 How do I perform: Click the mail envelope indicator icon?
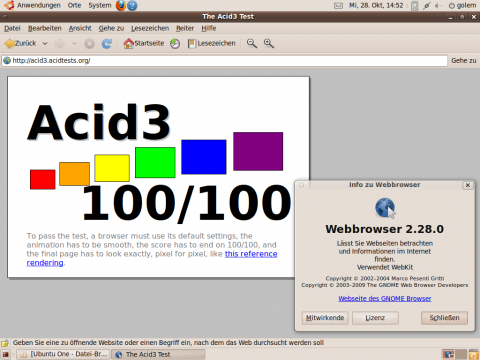(338, 5)
